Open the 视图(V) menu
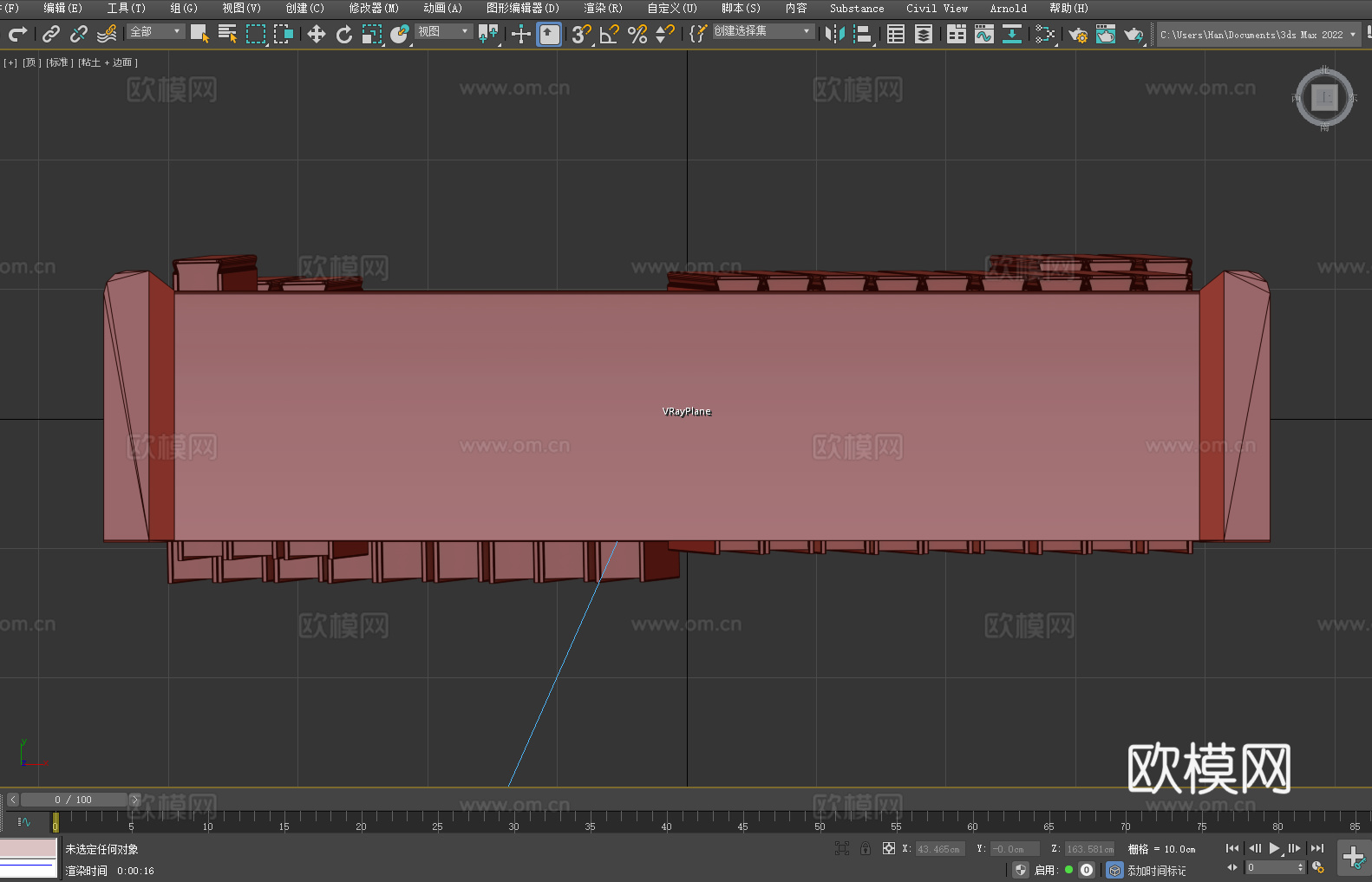Screen dimensions: 1372x882 (241, 8)
